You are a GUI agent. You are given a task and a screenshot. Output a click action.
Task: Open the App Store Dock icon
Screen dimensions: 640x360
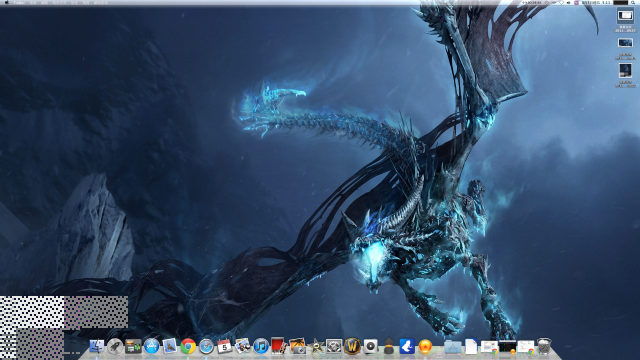click(151, 347)
